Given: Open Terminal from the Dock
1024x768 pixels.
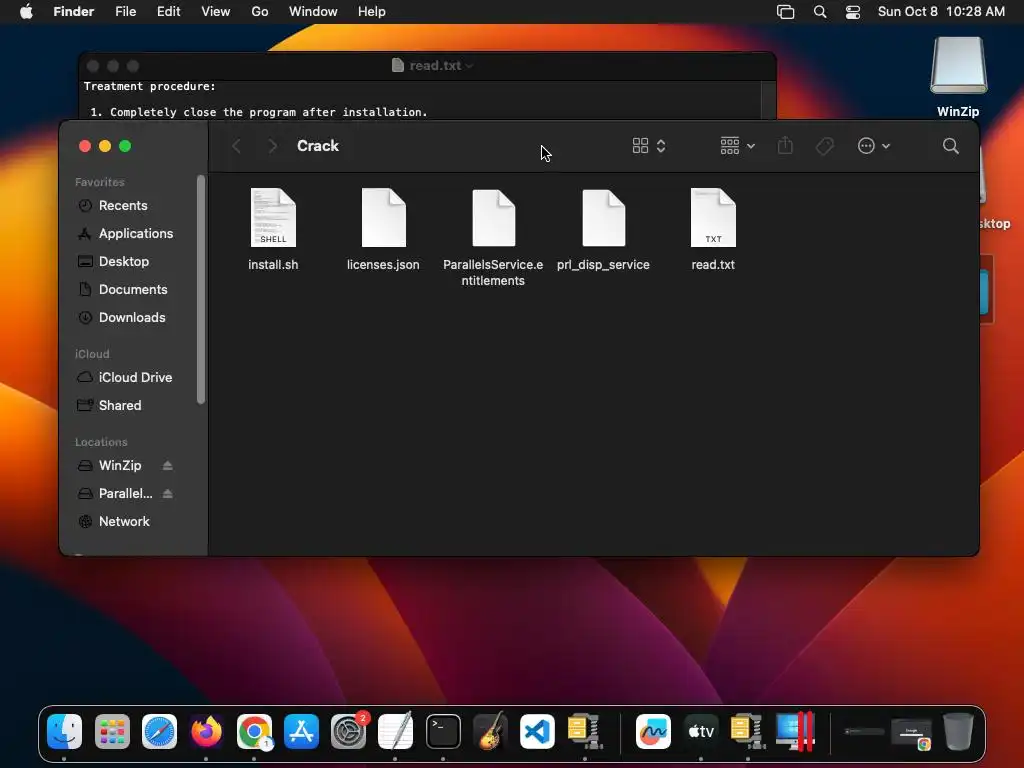Looking at the screenshot, I should pyautogui.click(x=443, y=731).
